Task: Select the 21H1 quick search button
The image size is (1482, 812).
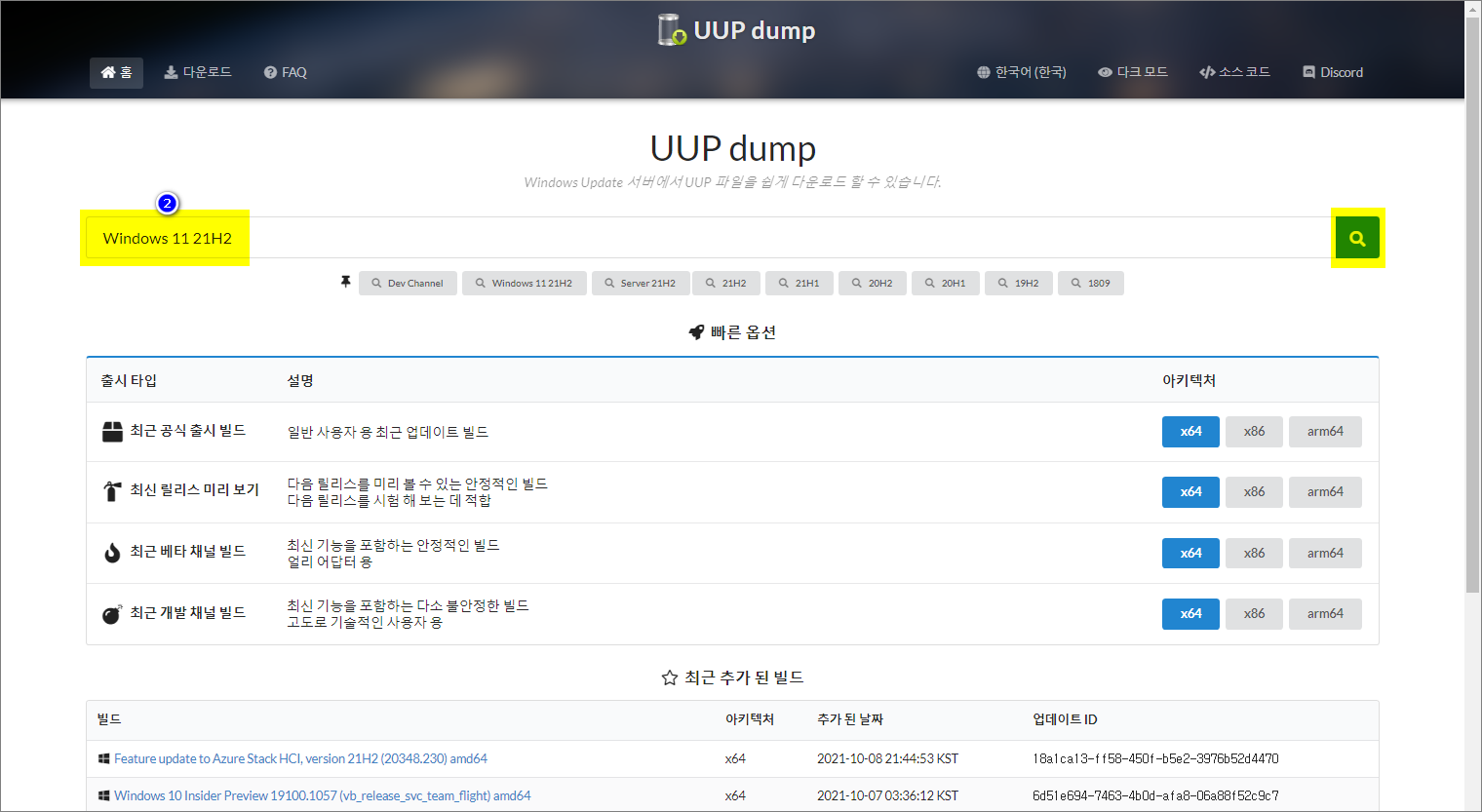Action: click(x=799, y=284)
